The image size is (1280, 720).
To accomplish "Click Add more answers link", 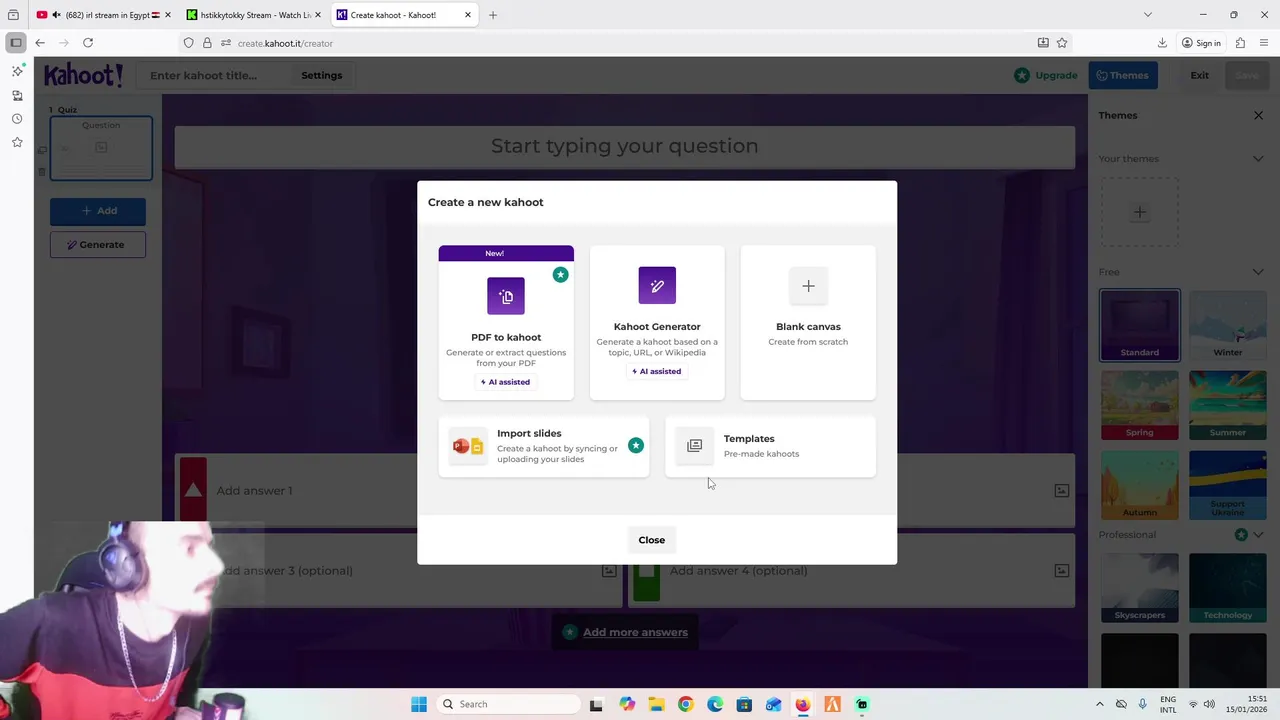I will [x=635, y=632].
